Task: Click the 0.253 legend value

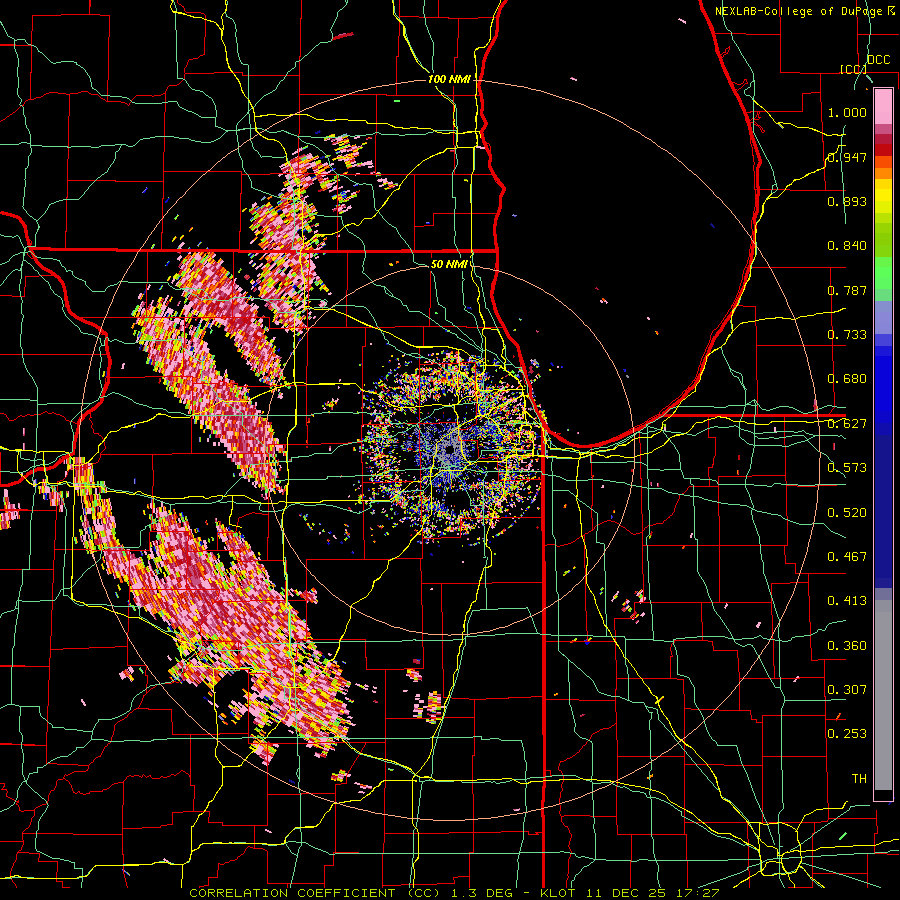Action: pyautogui.click(x=847, y=734)
